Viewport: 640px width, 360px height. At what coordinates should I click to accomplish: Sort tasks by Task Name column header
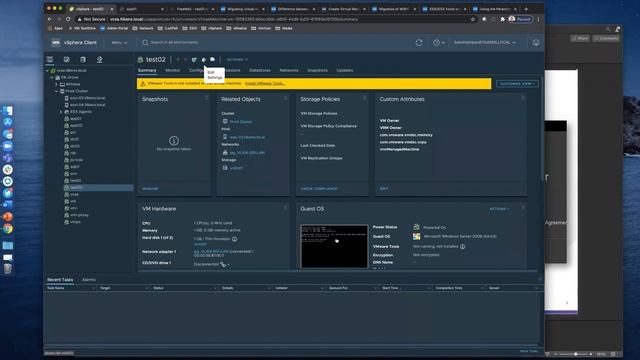coord(56,288)
